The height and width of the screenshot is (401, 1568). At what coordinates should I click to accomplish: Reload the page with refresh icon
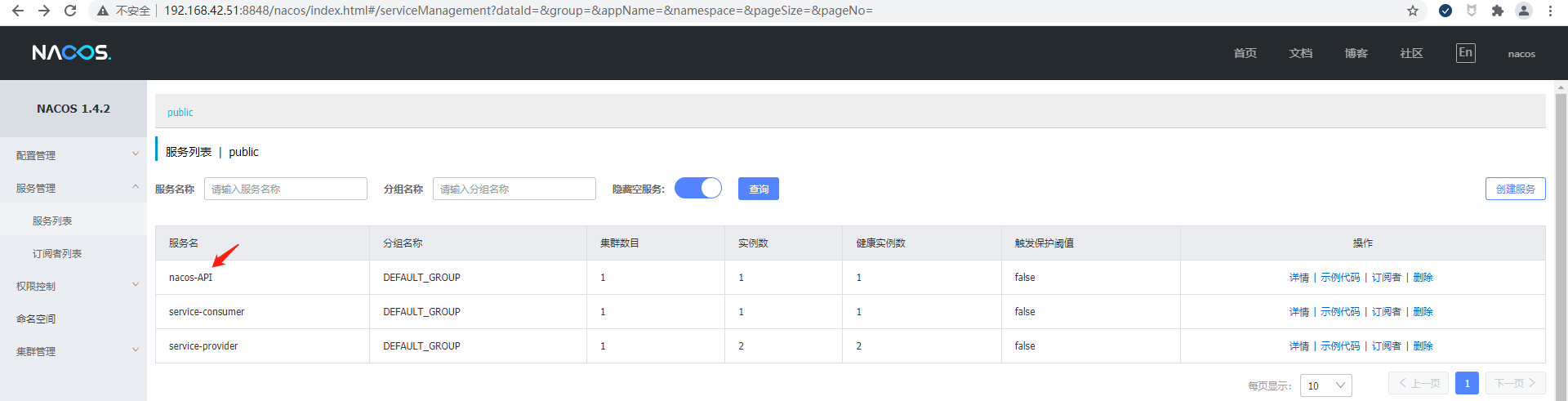point(70,11)
